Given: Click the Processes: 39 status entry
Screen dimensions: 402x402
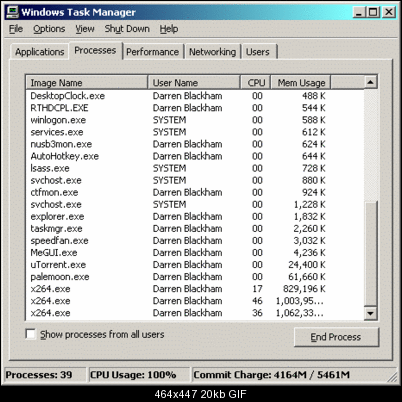Looking at the screenshot, I should tap(44, 375).
